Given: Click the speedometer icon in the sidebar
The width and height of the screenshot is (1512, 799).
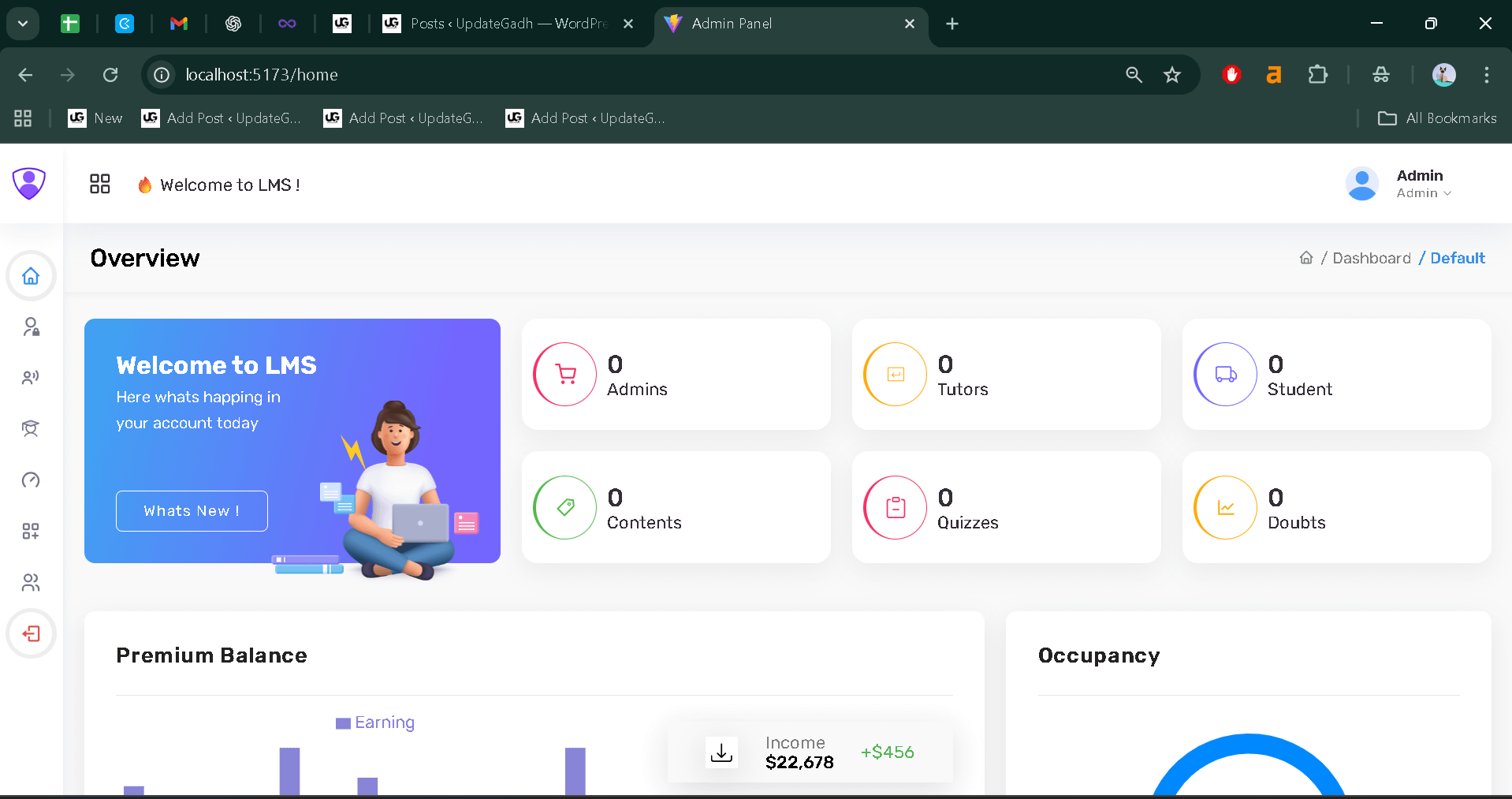Looking at the screenshot, I should tap(31, 480).
